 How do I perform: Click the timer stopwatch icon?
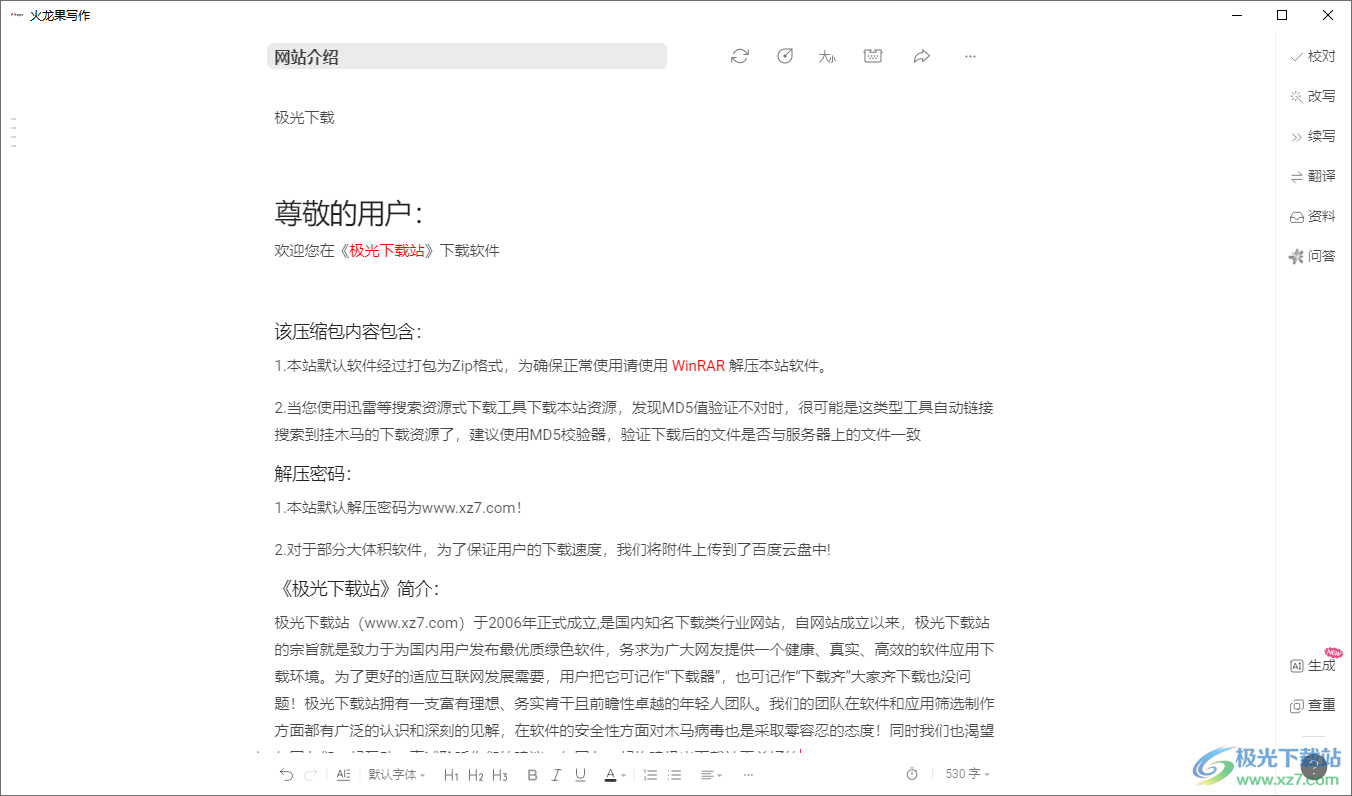tap(912, 774)
